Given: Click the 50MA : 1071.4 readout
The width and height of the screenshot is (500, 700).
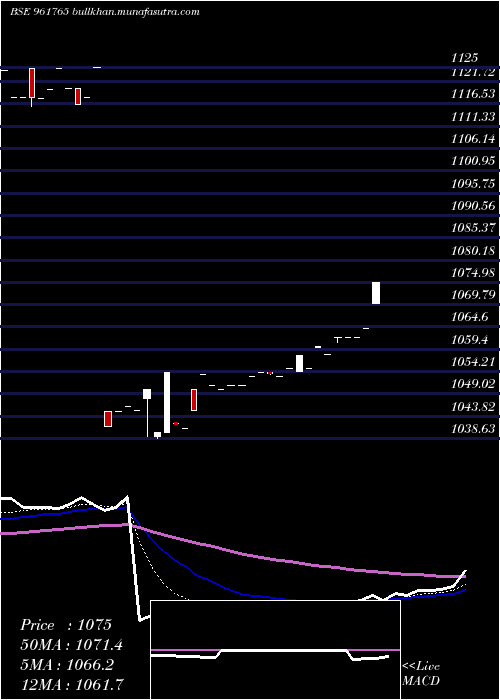Looking at the screenshot, I should tap(71, 645).
